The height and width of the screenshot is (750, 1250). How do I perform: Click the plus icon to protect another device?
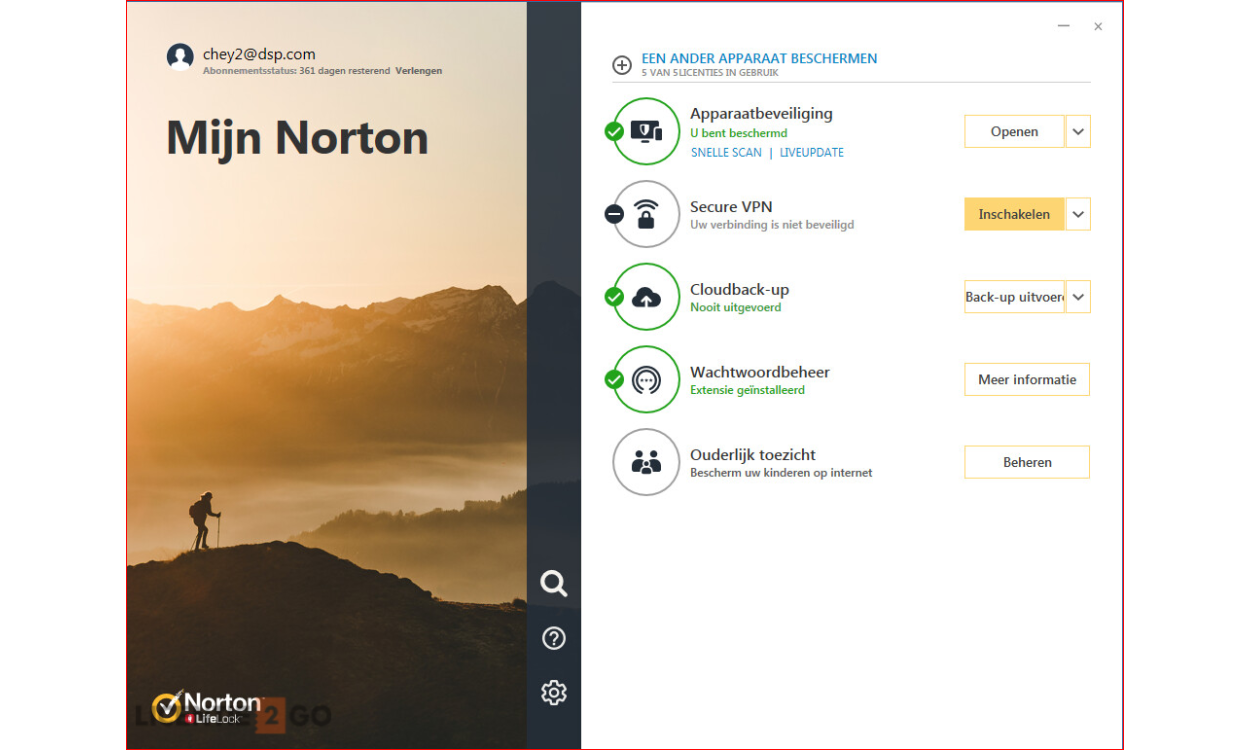click(x=622, y=66)
